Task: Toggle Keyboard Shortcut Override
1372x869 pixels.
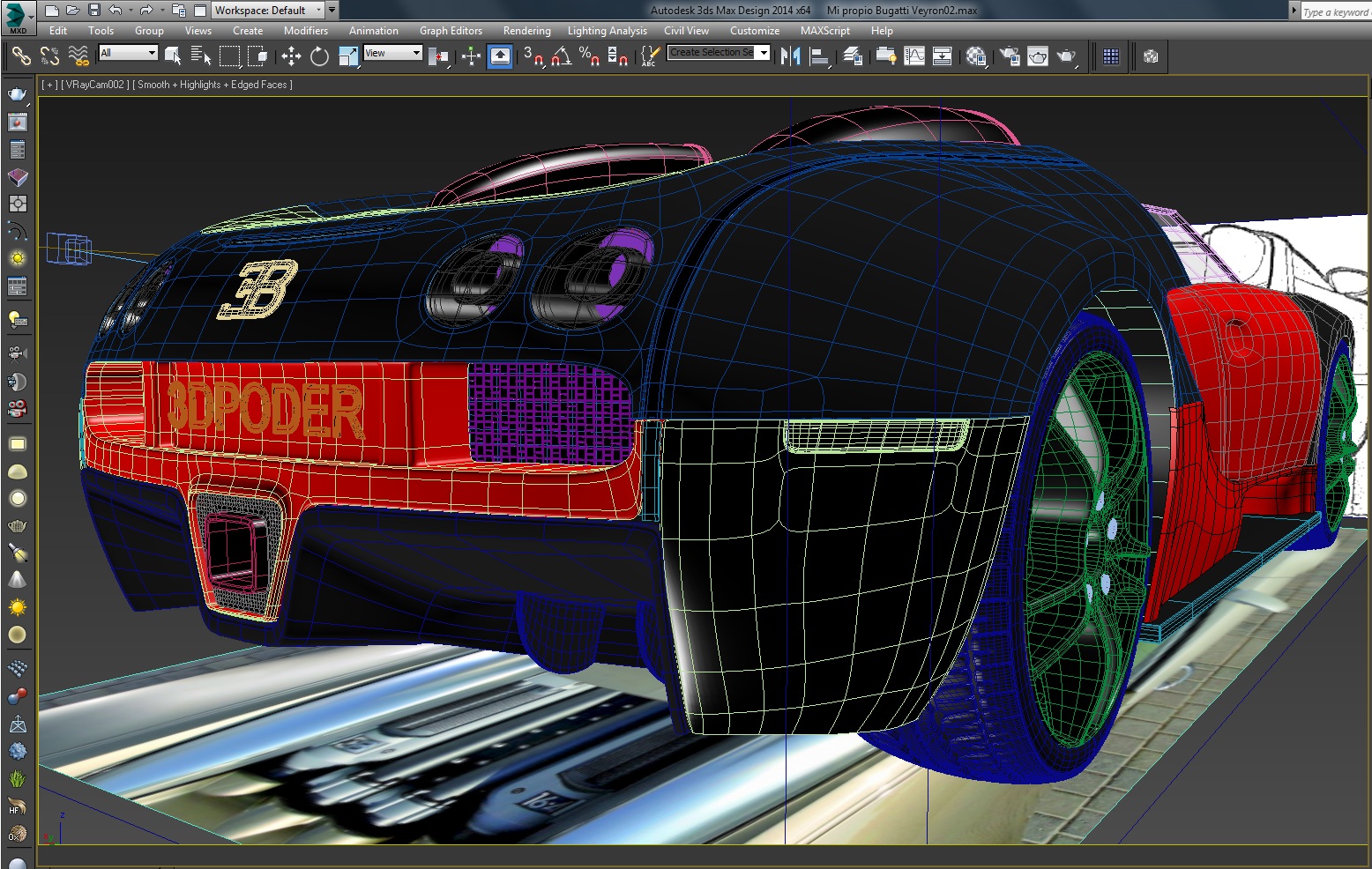Action: click(x=500, y=56)
